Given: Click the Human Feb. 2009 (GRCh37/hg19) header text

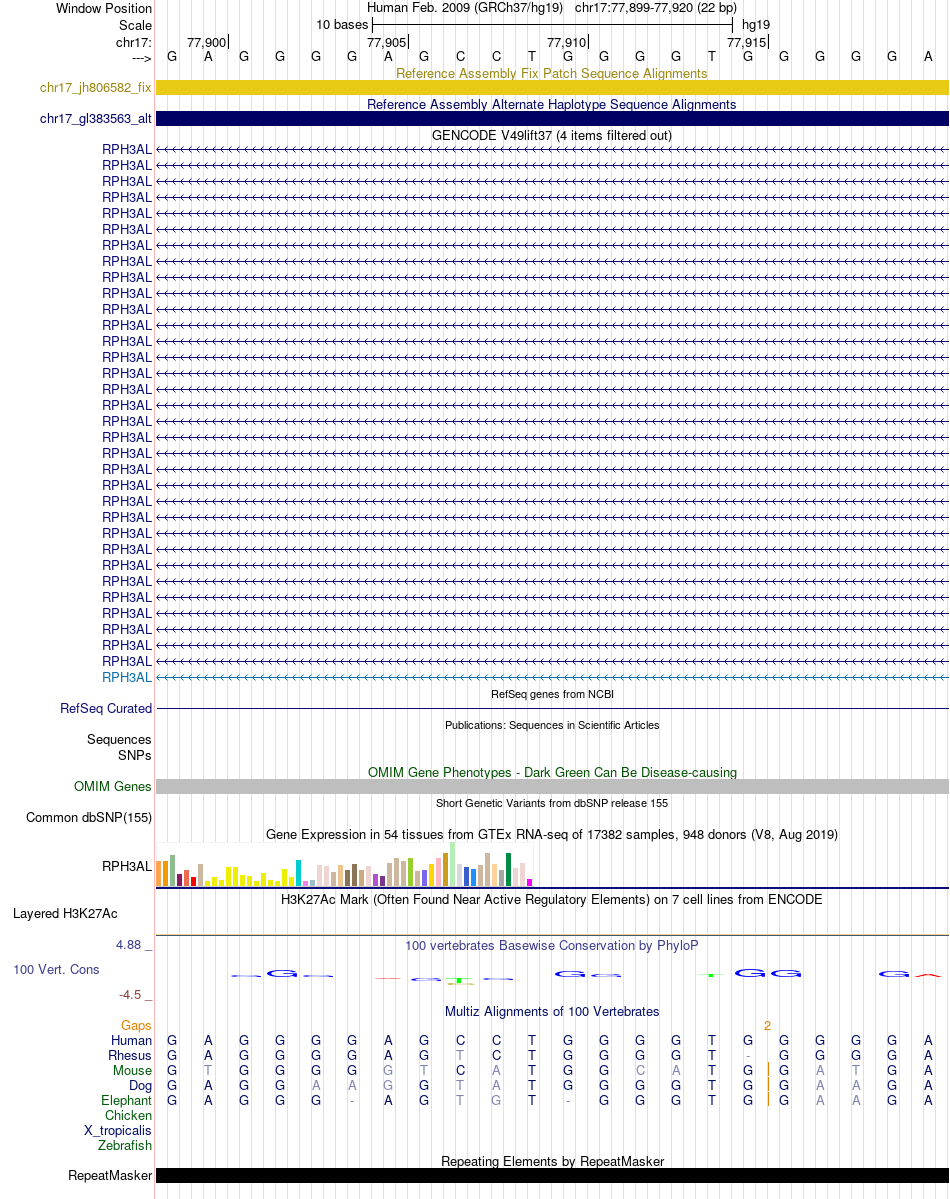Looking at the screenshot, I should click(x=465, y=8).
